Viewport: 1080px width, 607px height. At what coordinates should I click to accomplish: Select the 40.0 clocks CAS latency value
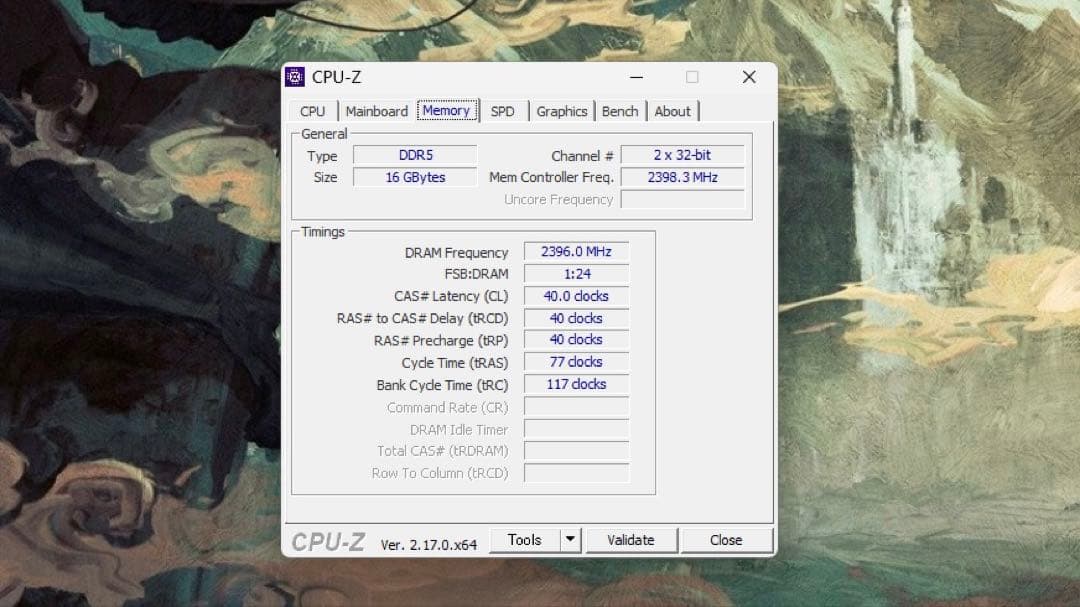pyautogui.click(x=577, y=296)
